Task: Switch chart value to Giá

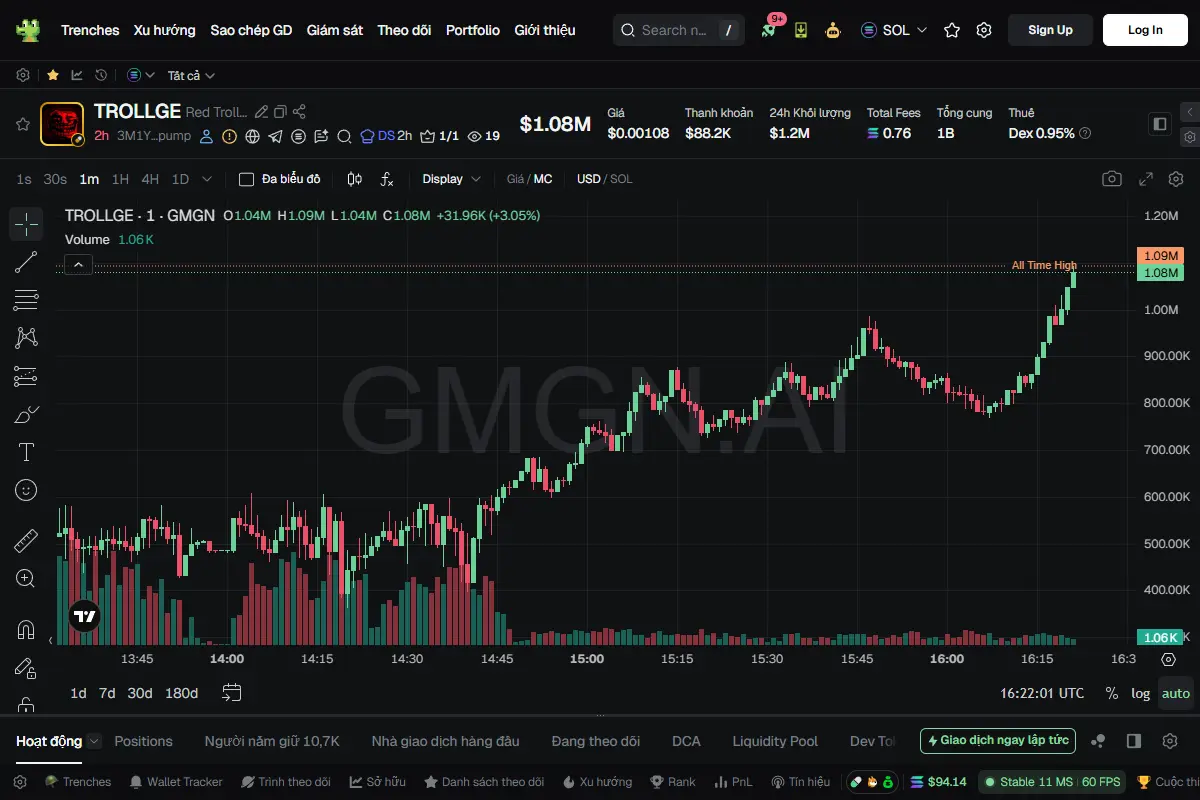Action: tap(515, 179)
